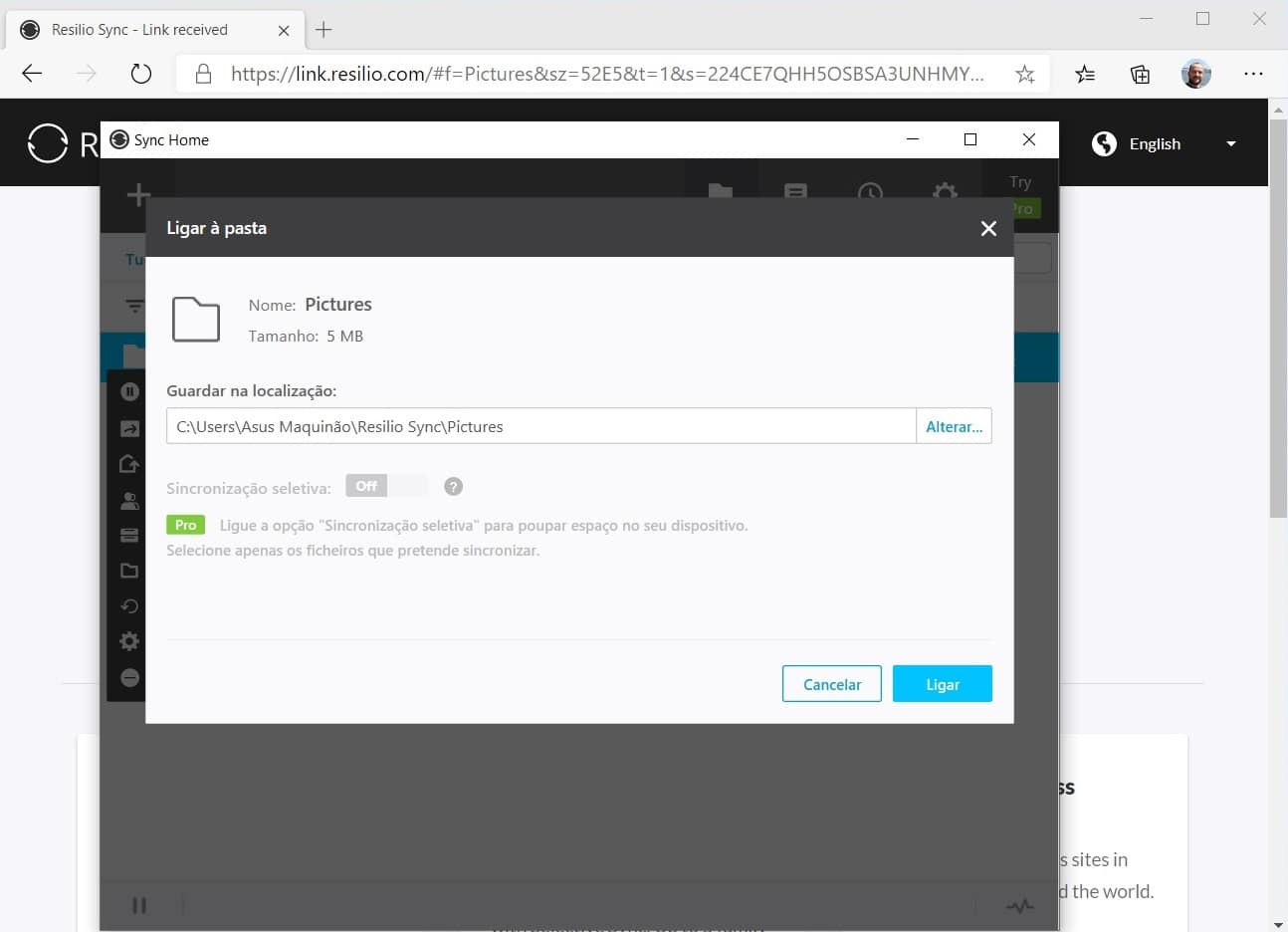
Task: Open the selective sync help question mark
Action: (x=453, y=487)
